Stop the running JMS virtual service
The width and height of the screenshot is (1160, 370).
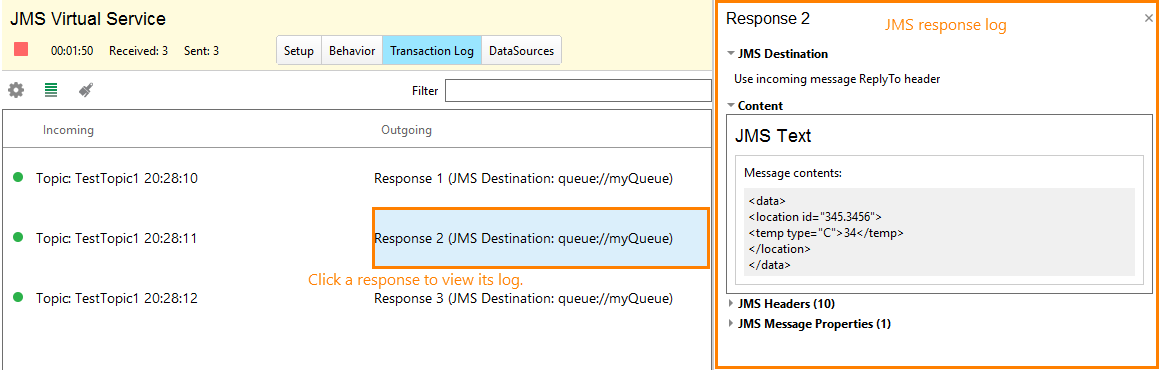[21, 50]
